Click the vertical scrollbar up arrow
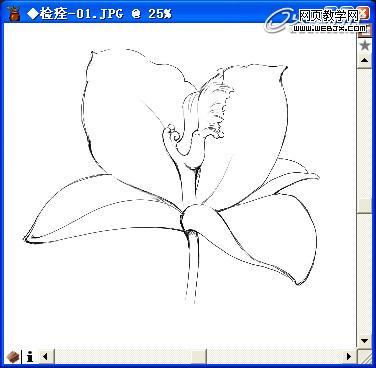This screenshot has width=376, height=368. pyautogui.click(x=364, y=61)
